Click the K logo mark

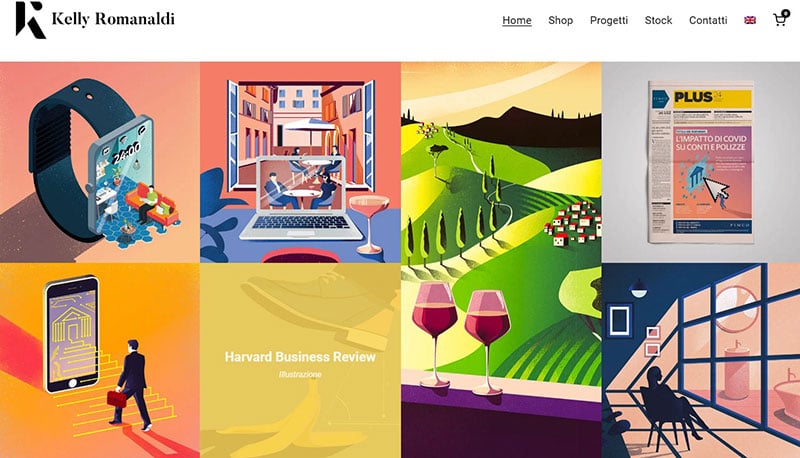pyautogui.click(x=30, y=20)
